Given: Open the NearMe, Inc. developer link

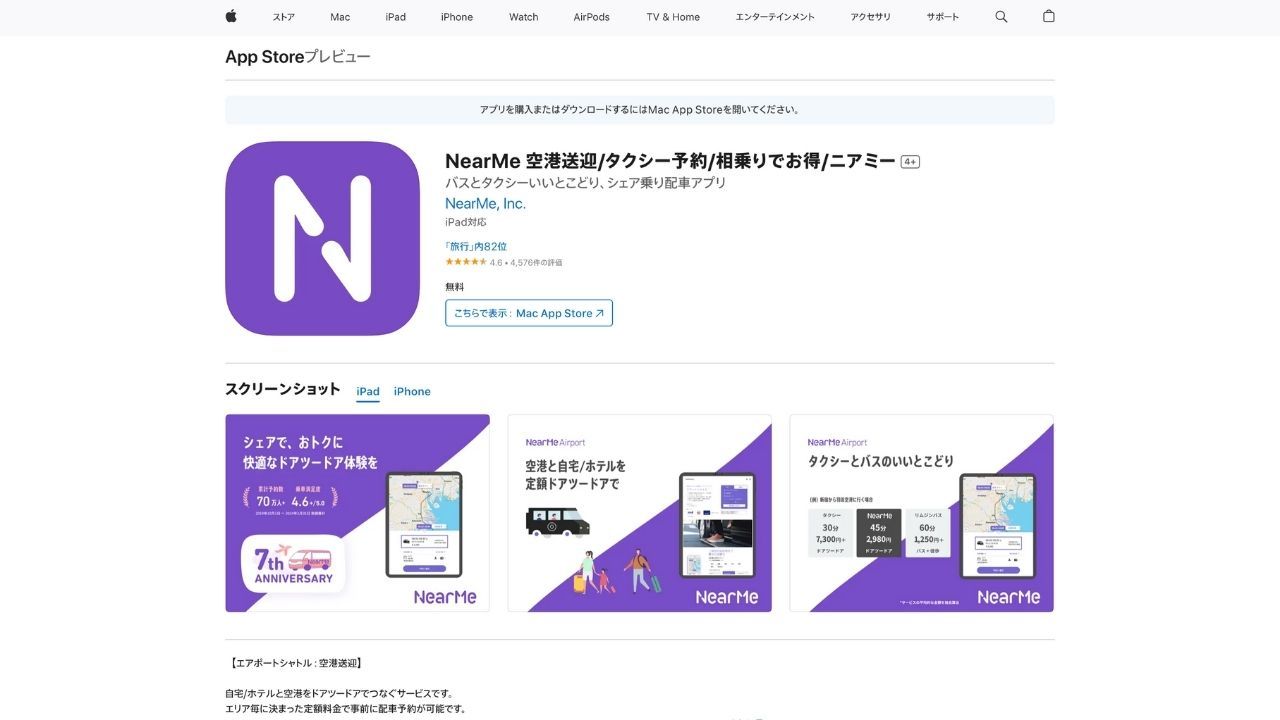Looking at the screenshot, I should click(485, 204).
